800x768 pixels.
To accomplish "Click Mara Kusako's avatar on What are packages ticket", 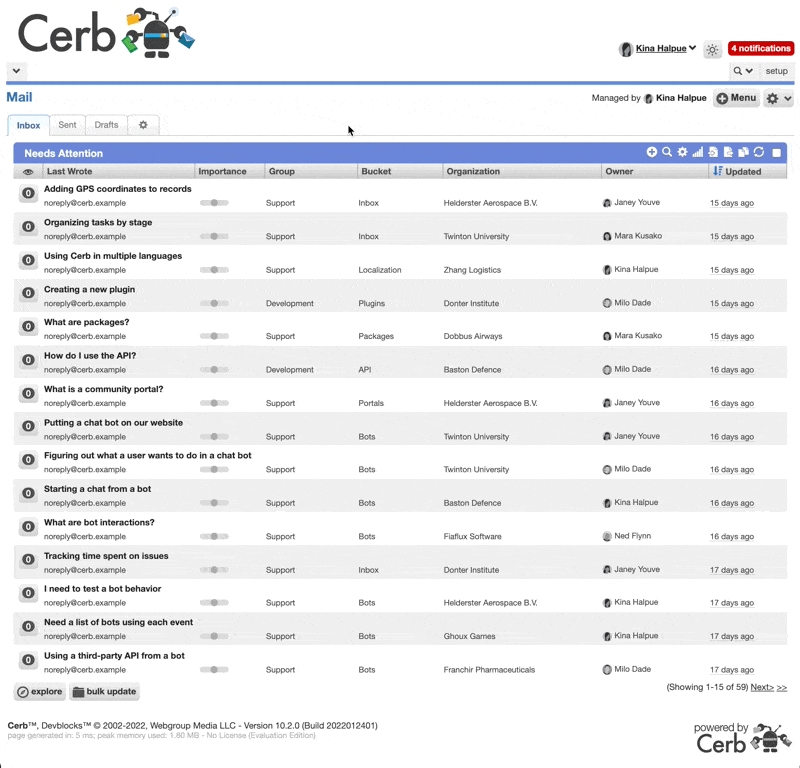I will pyautogui.click(x=607, y=336).
